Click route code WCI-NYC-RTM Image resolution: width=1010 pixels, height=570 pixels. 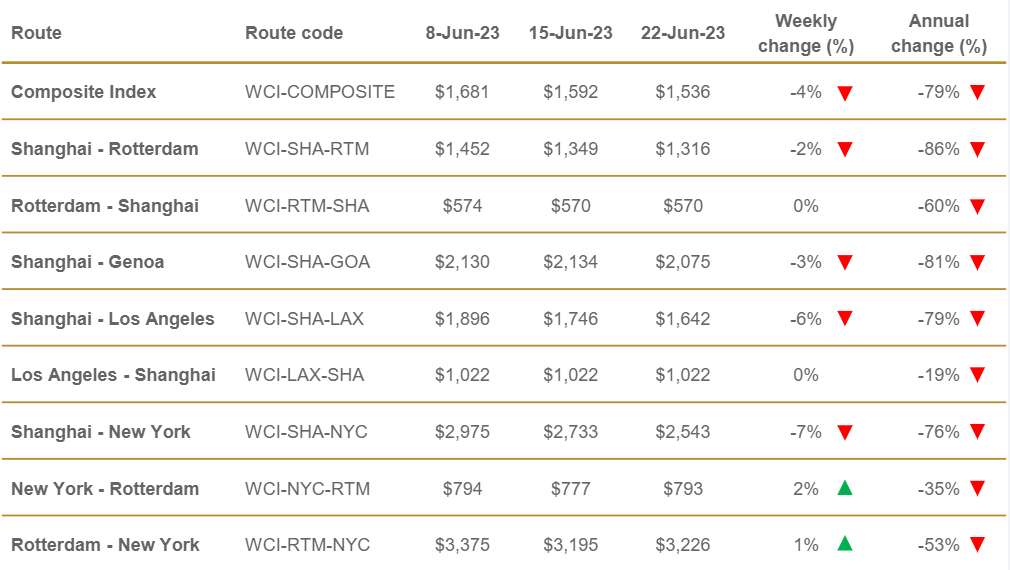(x=308, y=489)
